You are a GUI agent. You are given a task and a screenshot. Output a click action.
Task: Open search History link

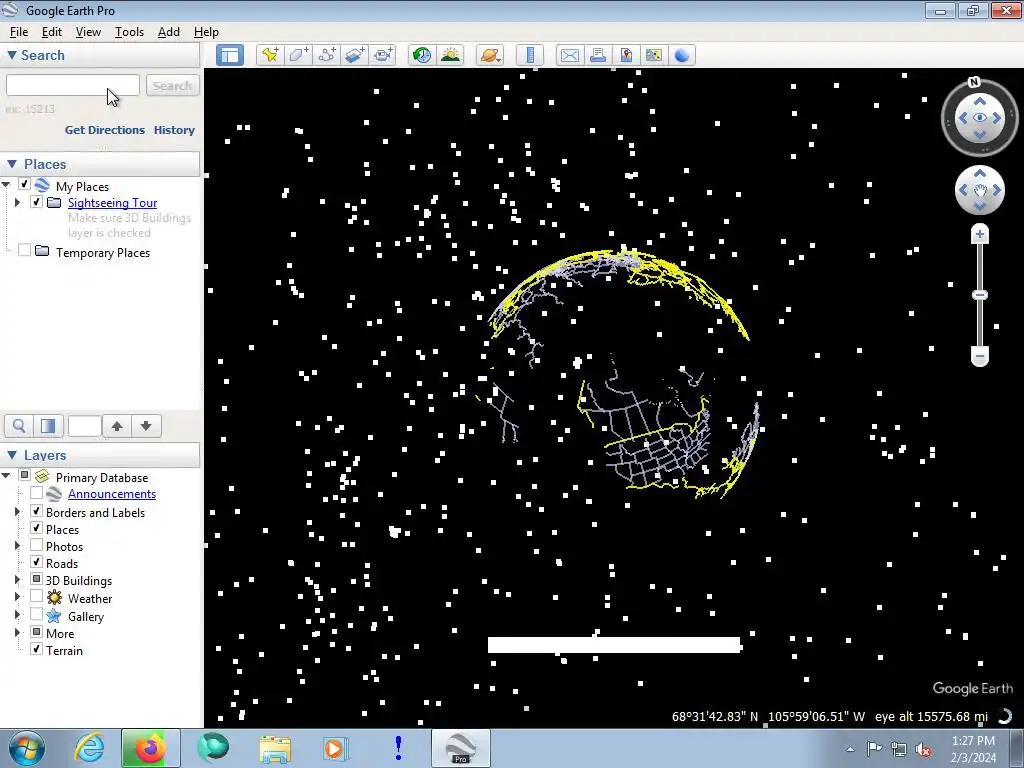coord(174,130)
